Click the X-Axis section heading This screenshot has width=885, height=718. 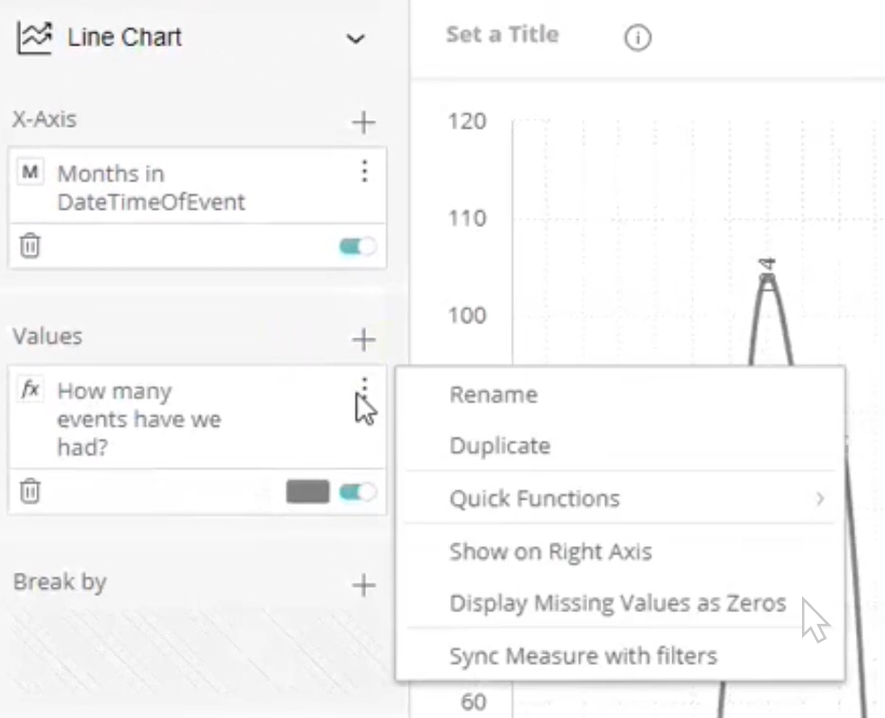click(x=45, y=119)
